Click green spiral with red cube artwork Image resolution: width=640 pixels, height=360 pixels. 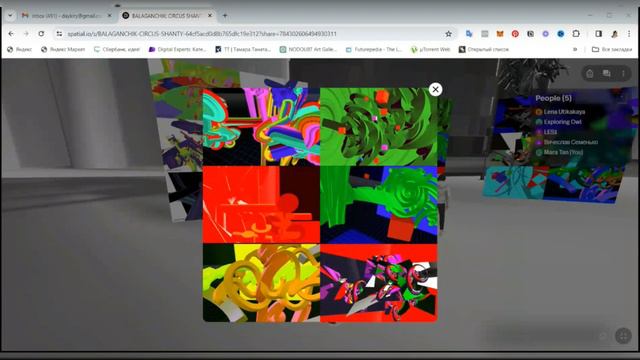coord(379,204)
